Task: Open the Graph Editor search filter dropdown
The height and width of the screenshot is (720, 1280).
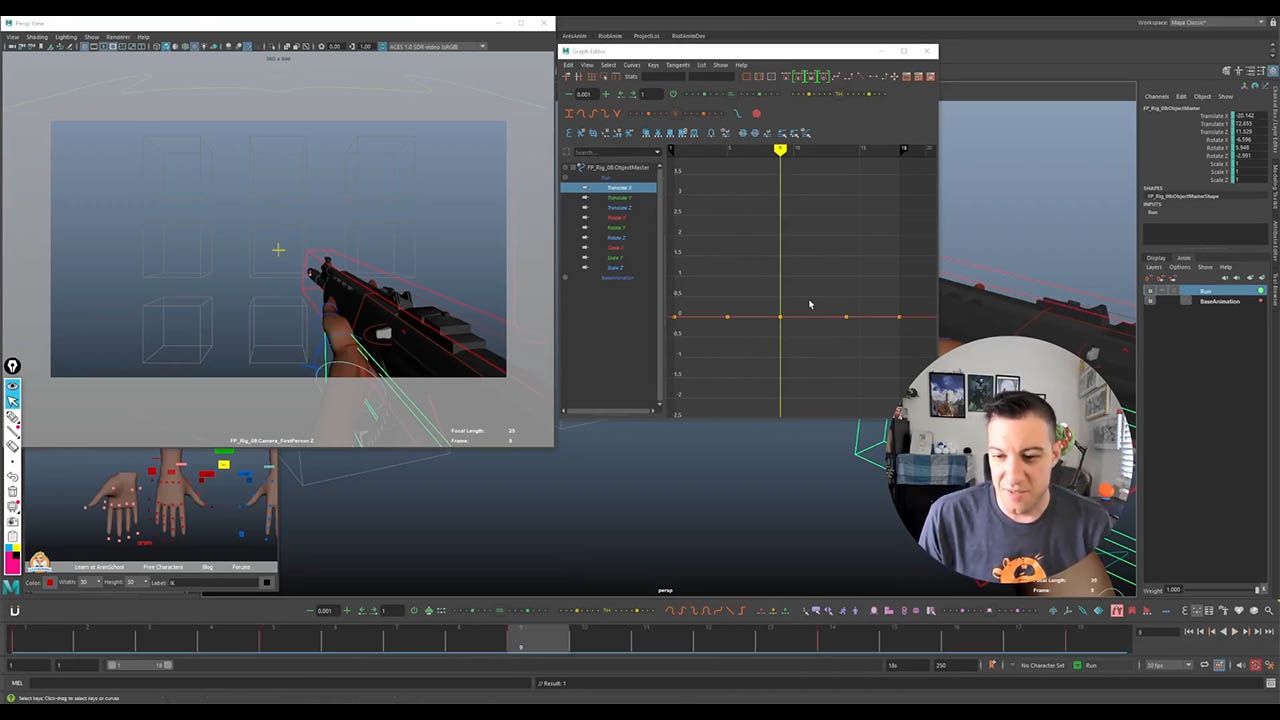Action: tap(656, 152)
